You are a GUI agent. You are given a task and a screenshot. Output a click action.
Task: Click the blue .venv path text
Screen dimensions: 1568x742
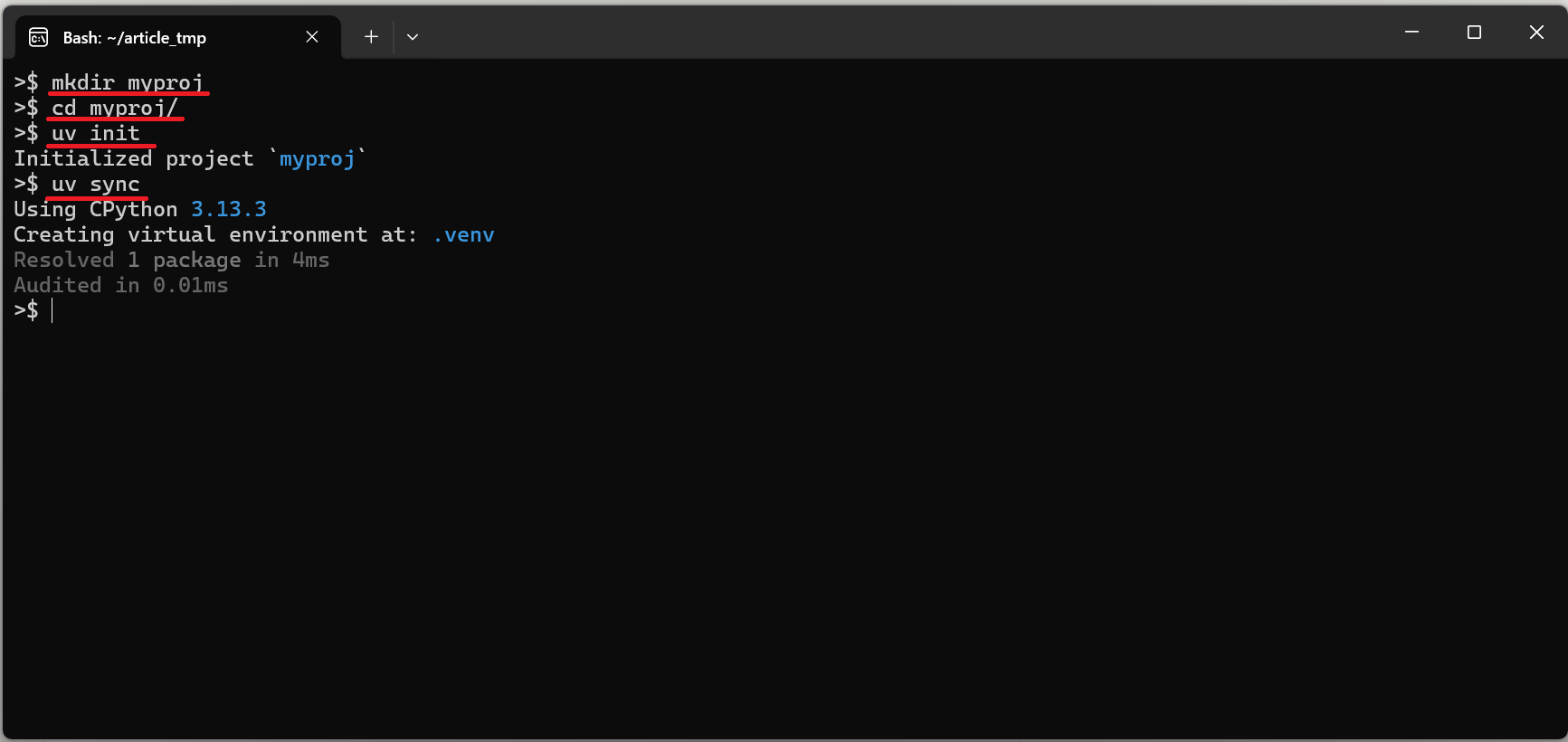464,234
